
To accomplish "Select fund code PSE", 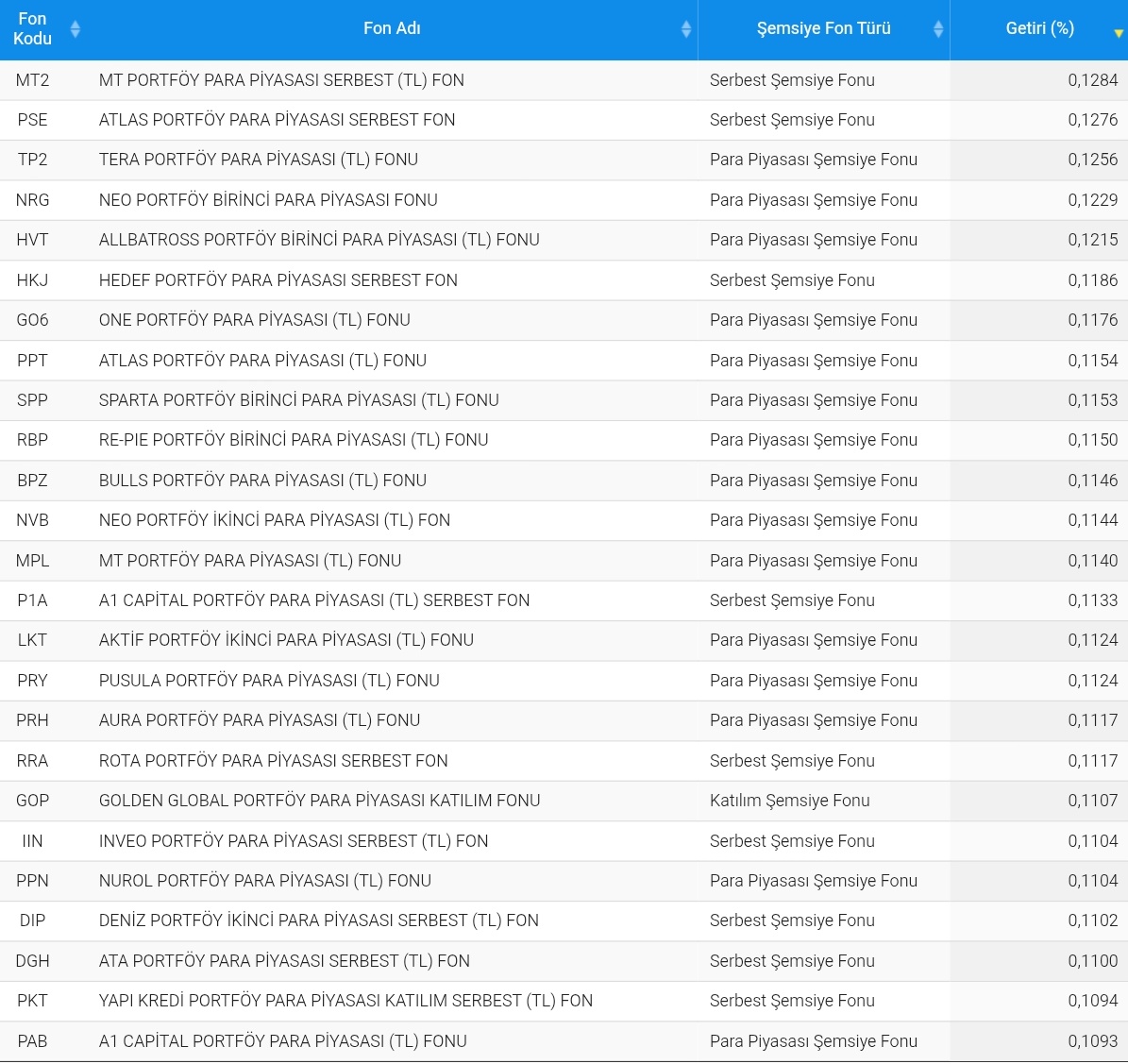I will coord(32,119).
